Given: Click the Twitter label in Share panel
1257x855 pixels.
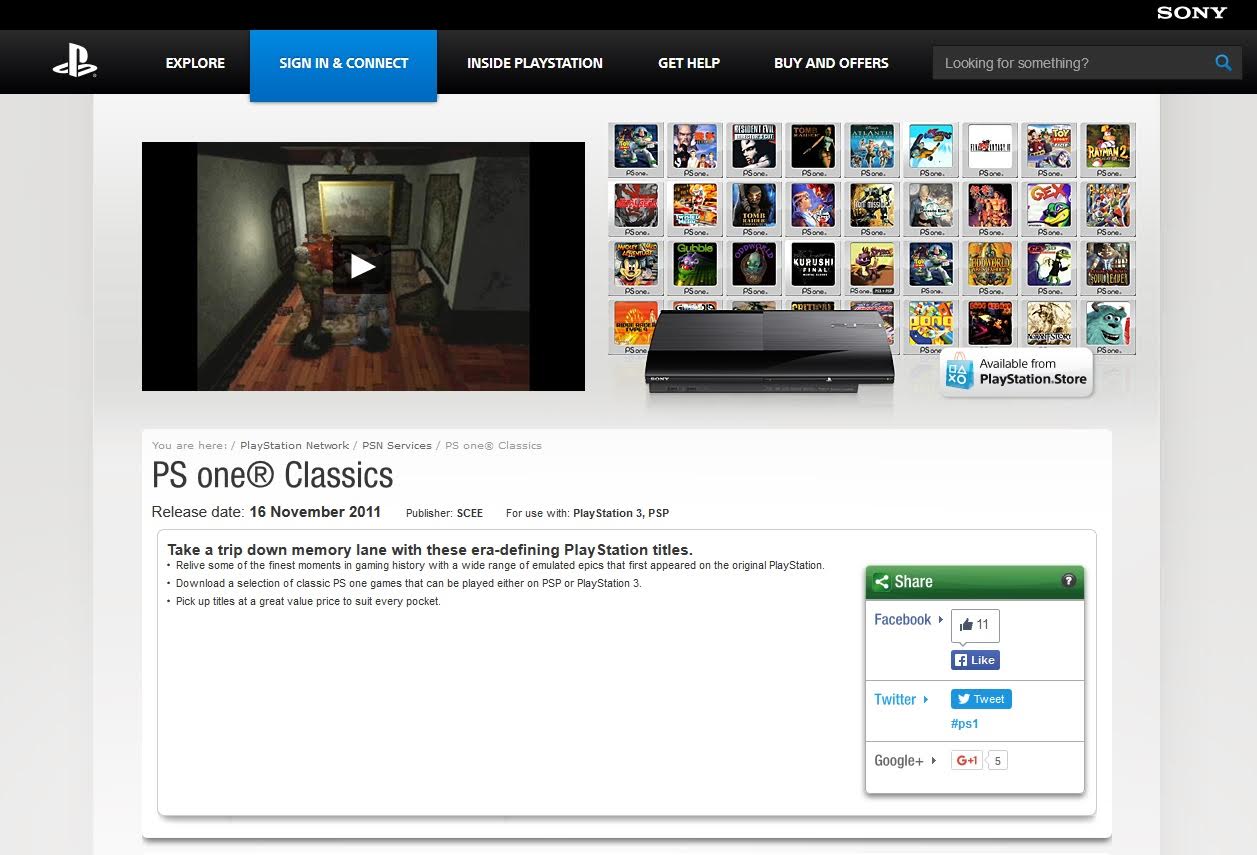Looking at the screenshot, I should point(895,700).
